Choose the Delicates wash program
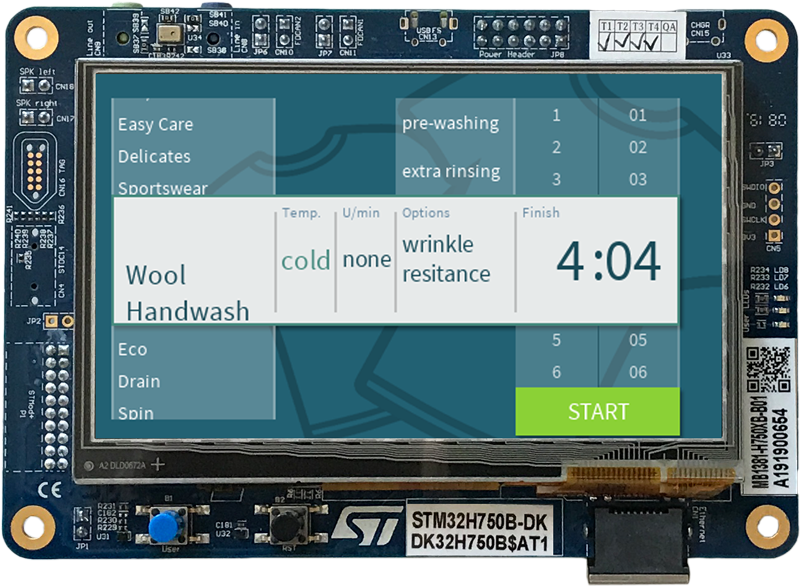Image resolution: width=800 pixels, height=586 pixels. (x=154, y=157)
